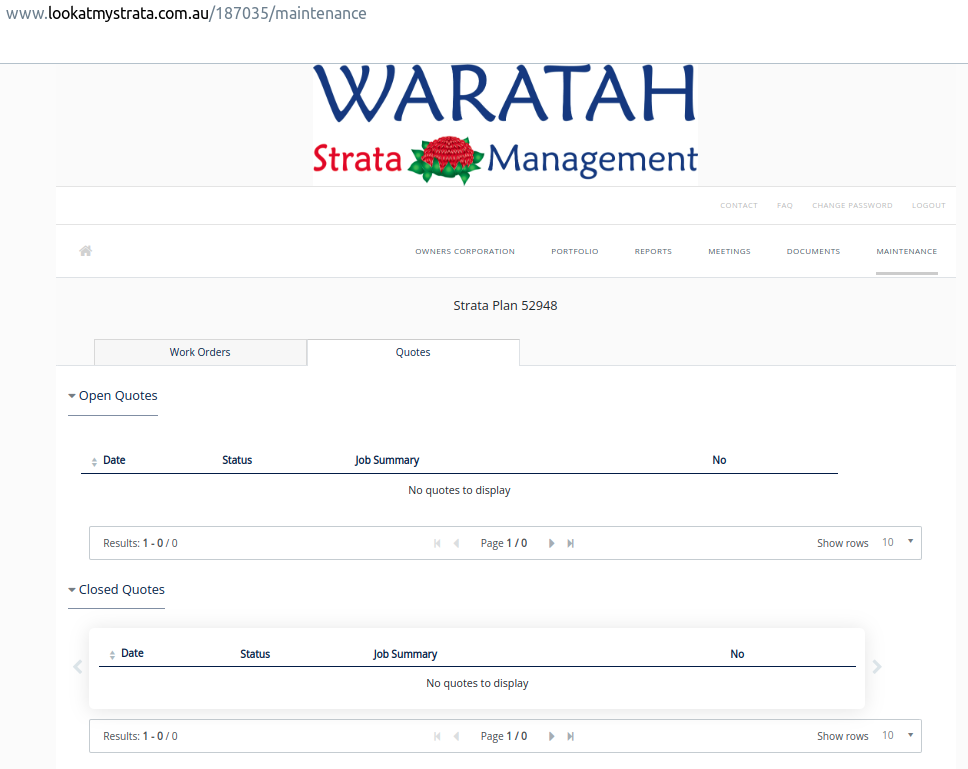The height and width of the screenshot is (769, 968).
Task: Open Show rows dropdown for Open Quotes
Action: (x=898, y=542)
